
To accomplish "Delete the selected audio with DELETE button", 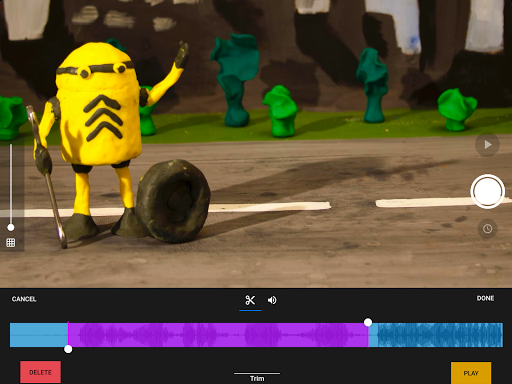I will point(40,372).
